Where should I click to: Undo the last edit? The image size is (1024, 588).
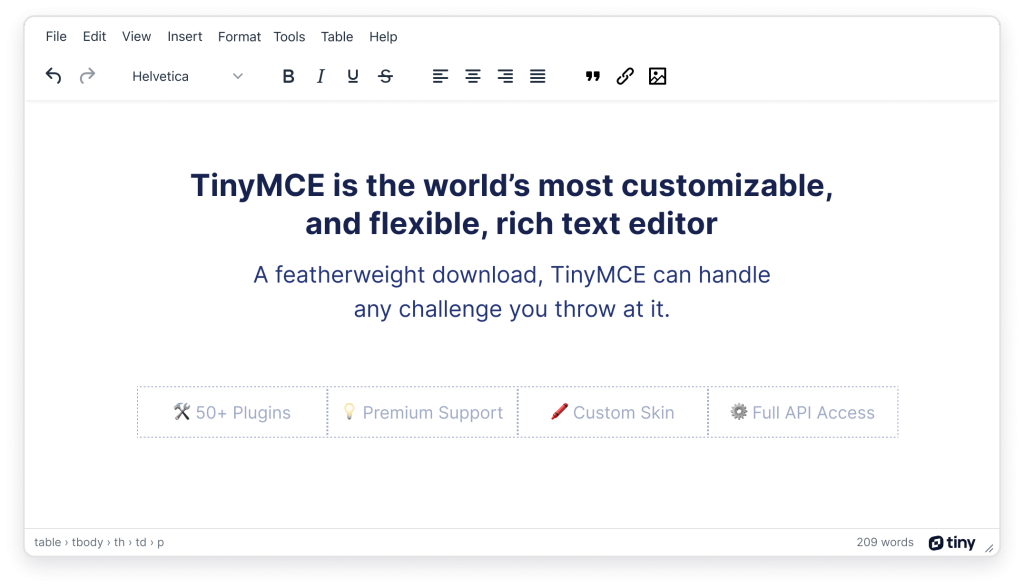54,76
